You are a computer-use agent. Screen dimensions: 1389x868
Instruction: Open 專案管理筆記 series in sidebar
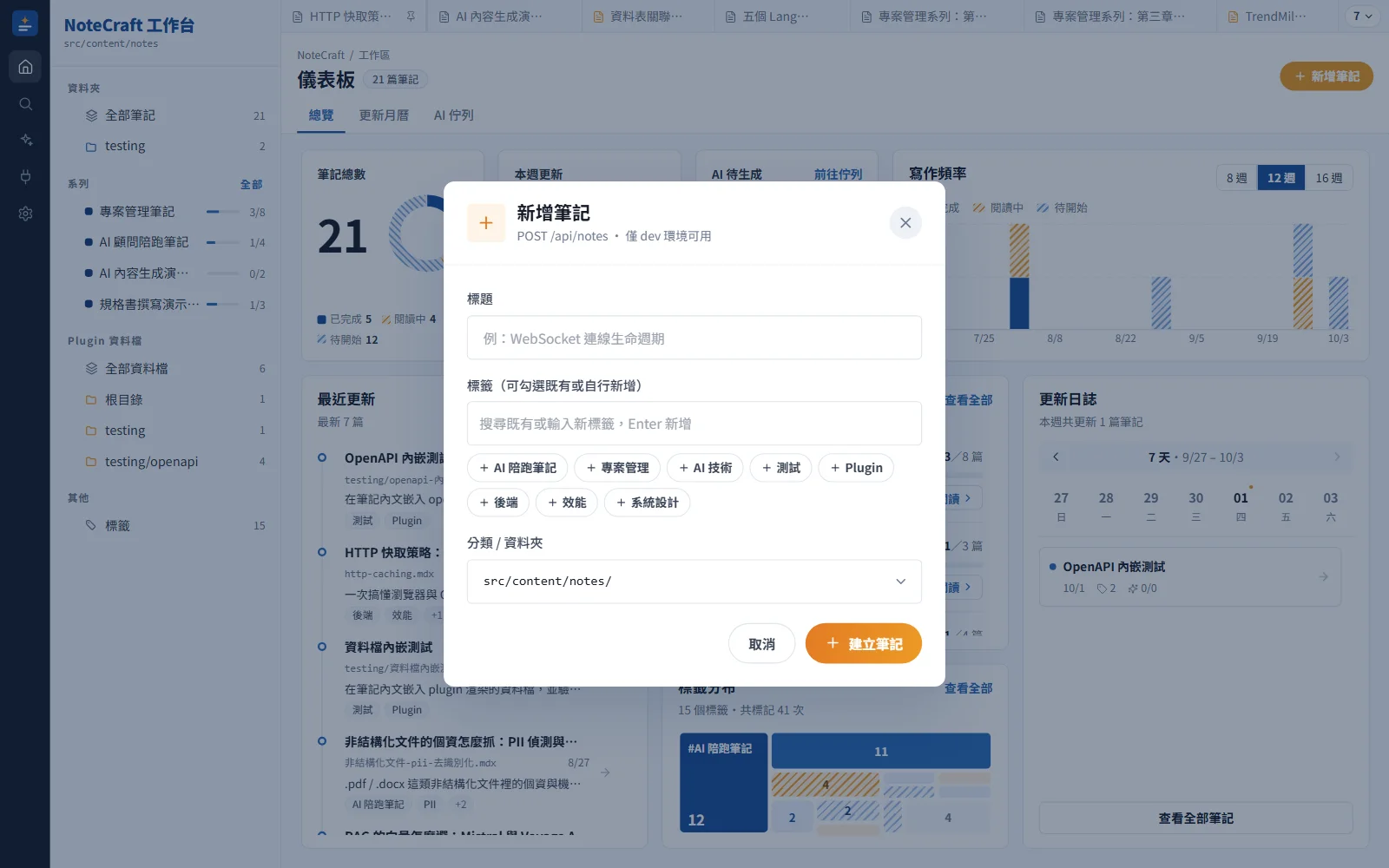(x=174, y=212)
